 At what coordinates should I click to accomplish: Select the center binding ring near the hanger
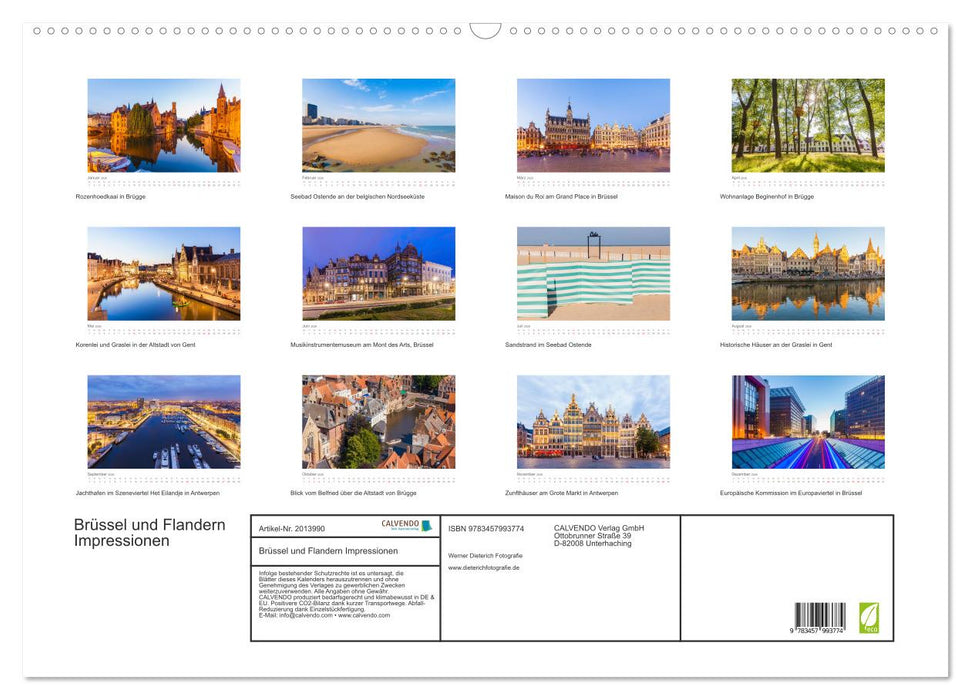456,31
